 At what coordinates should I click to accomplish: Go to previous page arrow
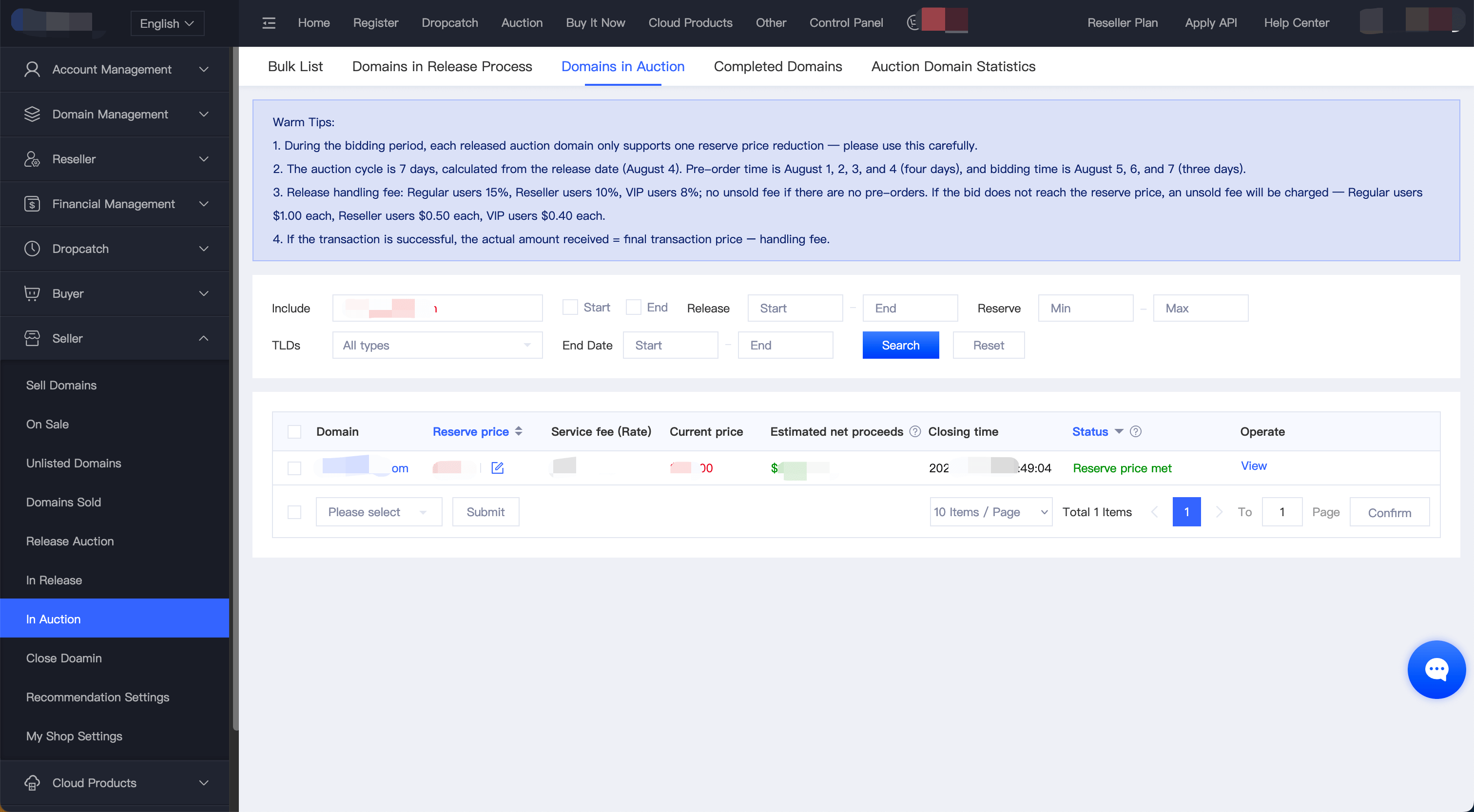(1154, 512)
